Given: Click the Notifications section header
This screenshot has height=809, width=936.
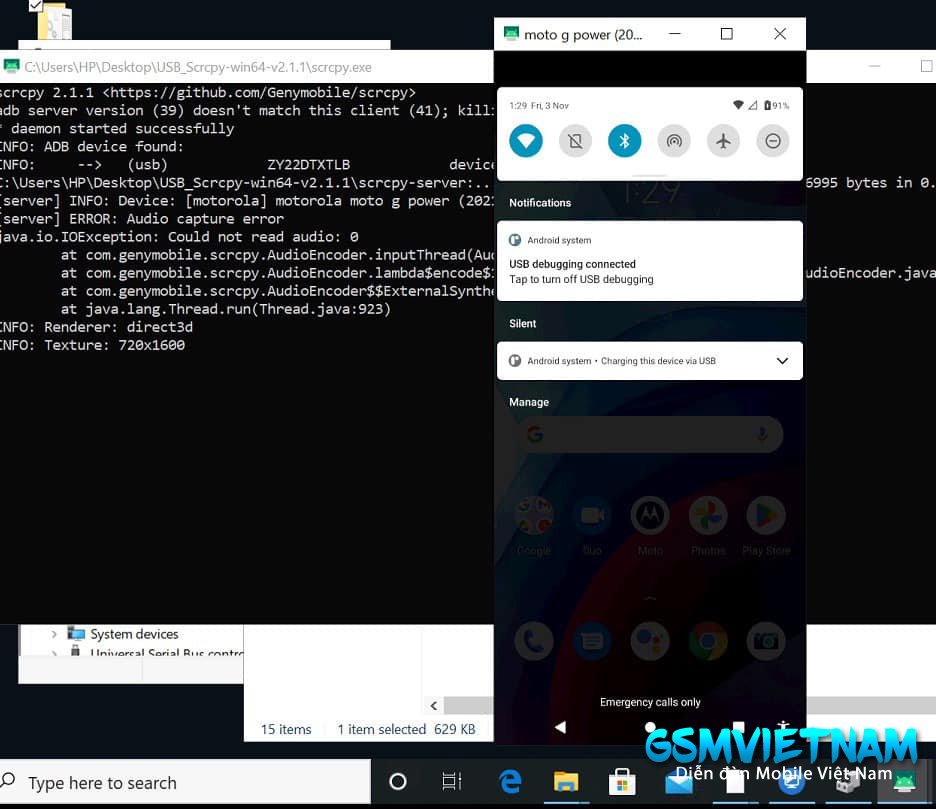Looking at the screenshot, I should tap(540, 203).
